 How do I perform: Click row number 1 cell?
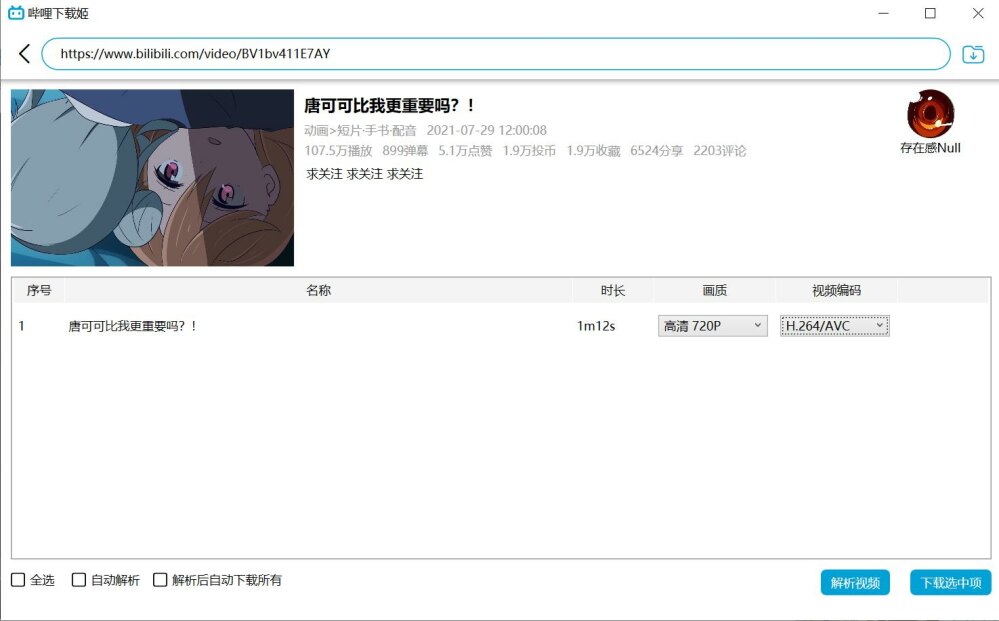pos(21,326)
